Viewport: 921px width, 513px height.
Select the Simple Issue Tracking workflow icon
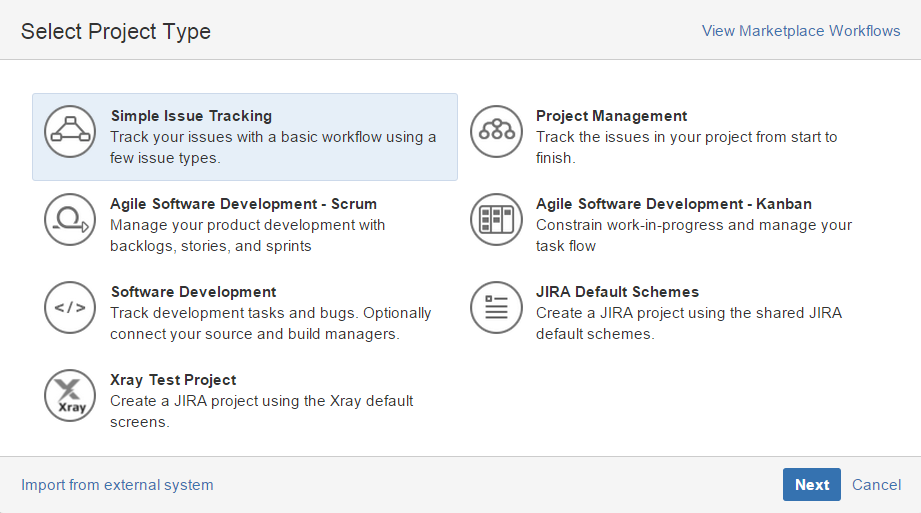[x=70, y=131]
